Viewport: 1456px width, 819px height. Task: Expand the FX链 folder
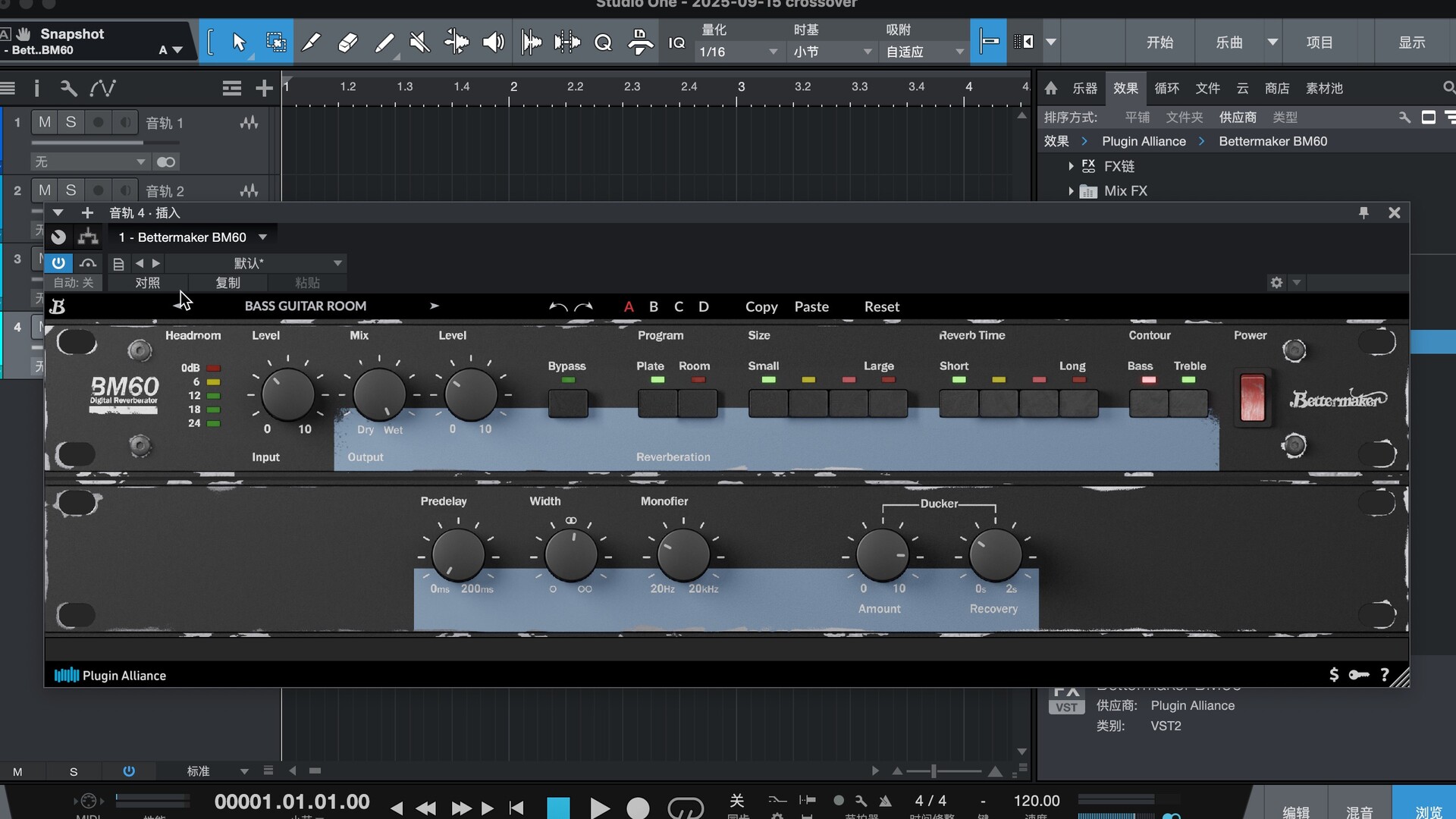click(x=1071, y=166)
